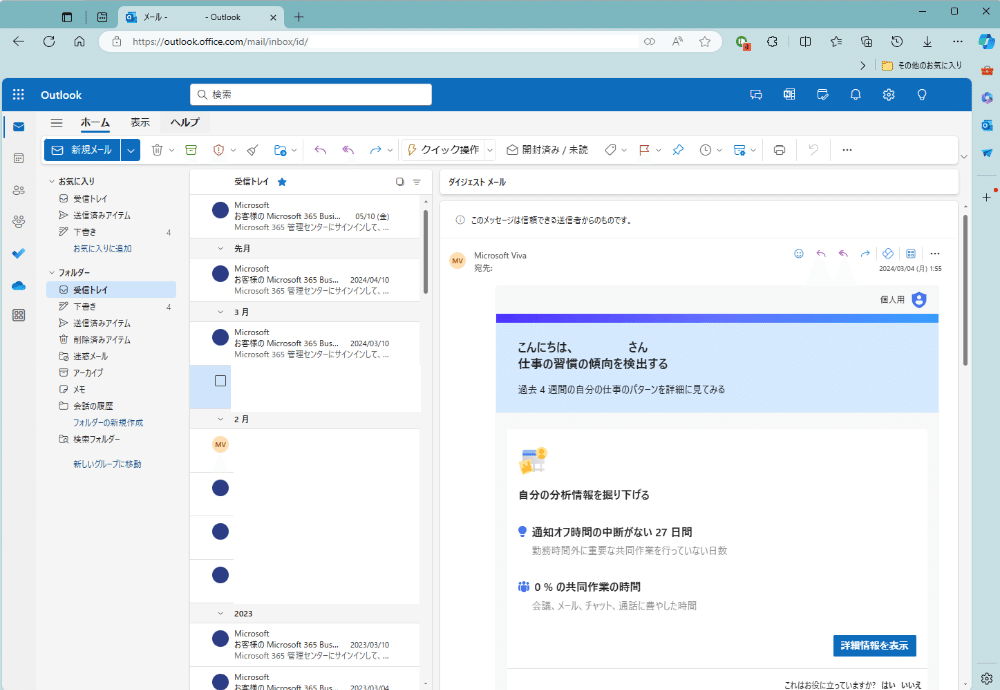The width and height of the screenshot is (1000, 690).
Task: Open OneDrive cloud icon in rail
Action: [x=18, y=285]
